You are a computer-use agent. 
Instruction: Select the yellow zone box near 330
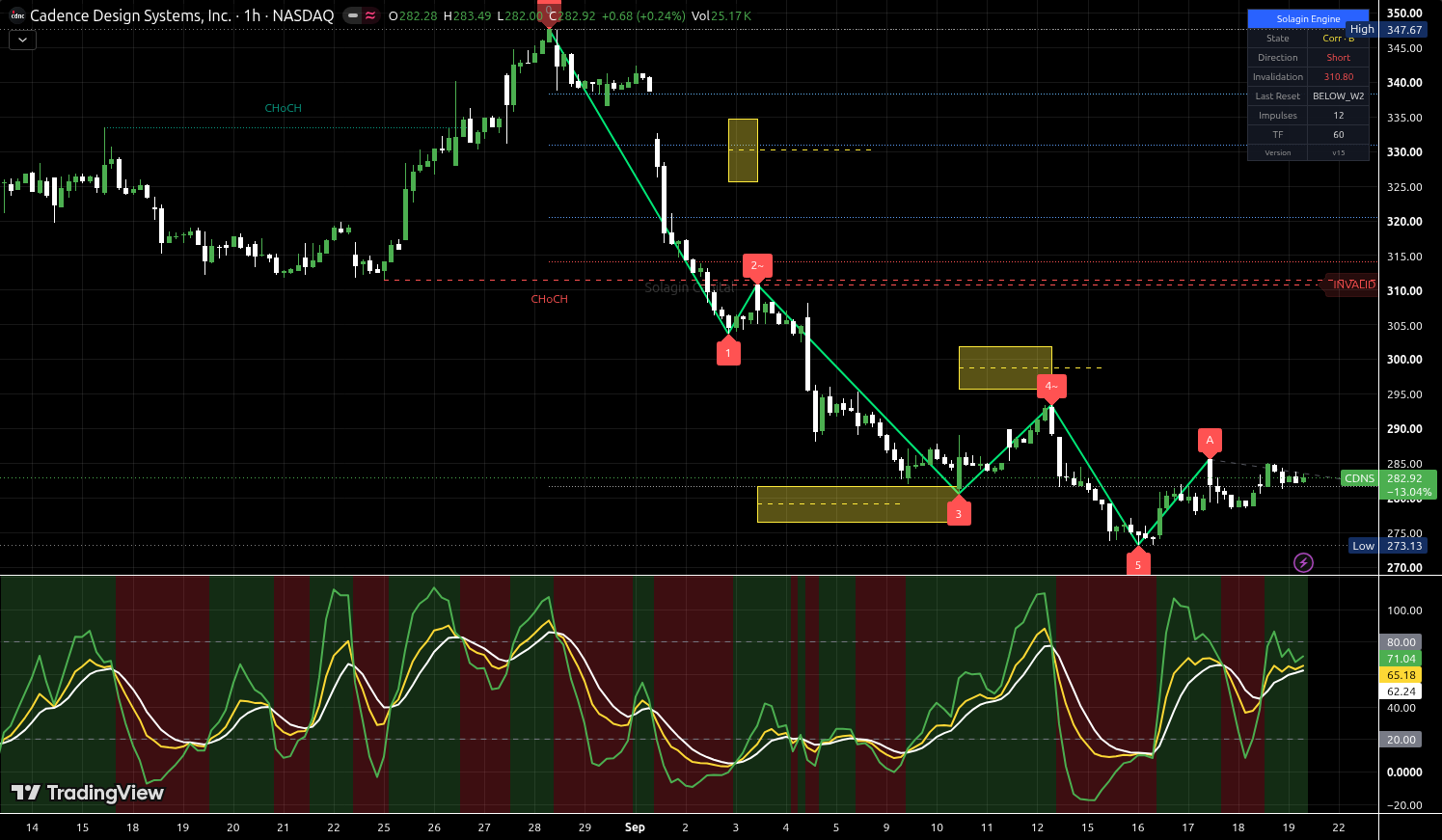point(743,150)
